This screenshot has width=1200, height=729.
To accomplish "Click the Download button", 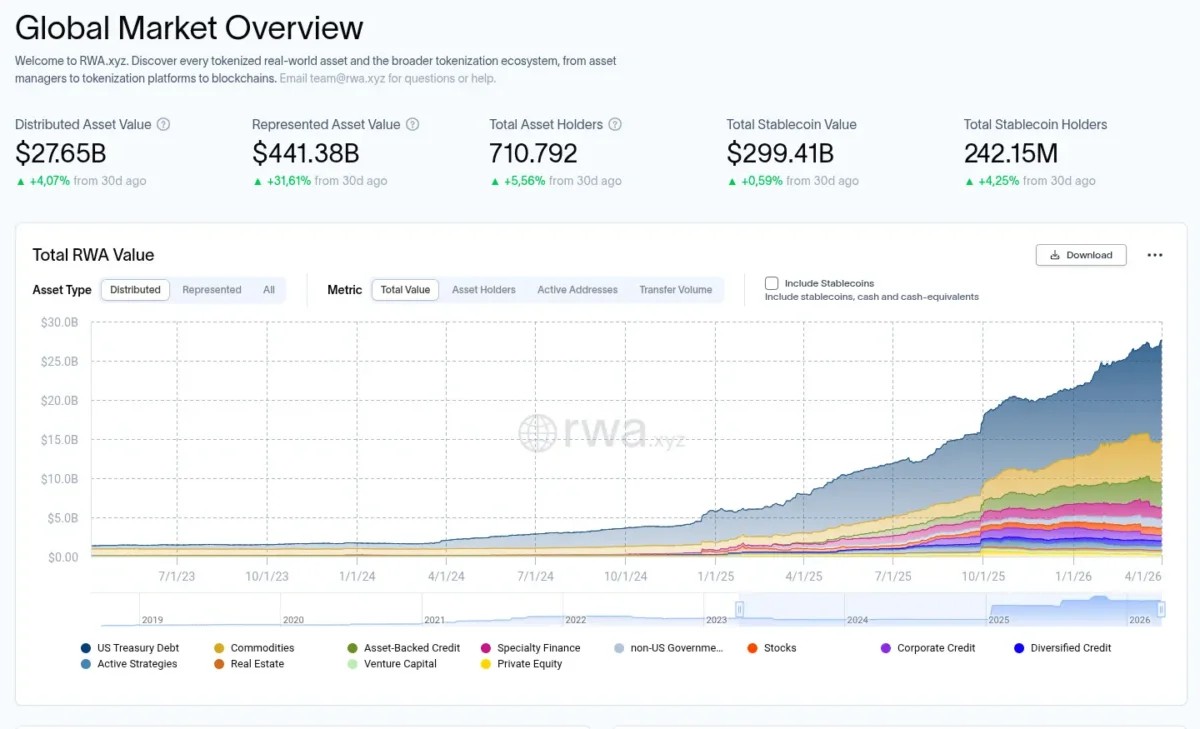I will click(1081, 255).
